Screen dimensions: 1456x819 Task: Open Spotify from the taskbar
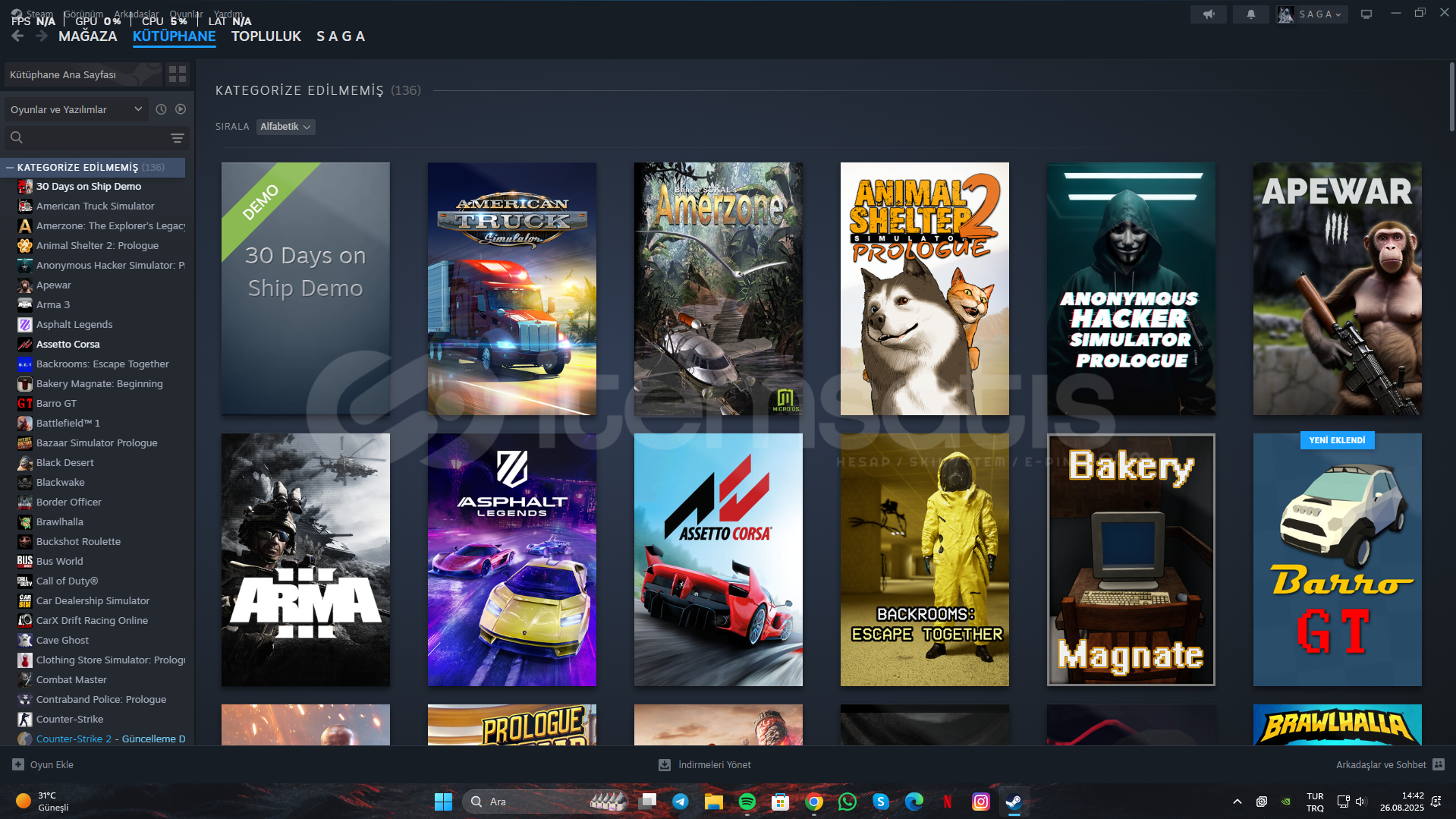click(747, 802)
